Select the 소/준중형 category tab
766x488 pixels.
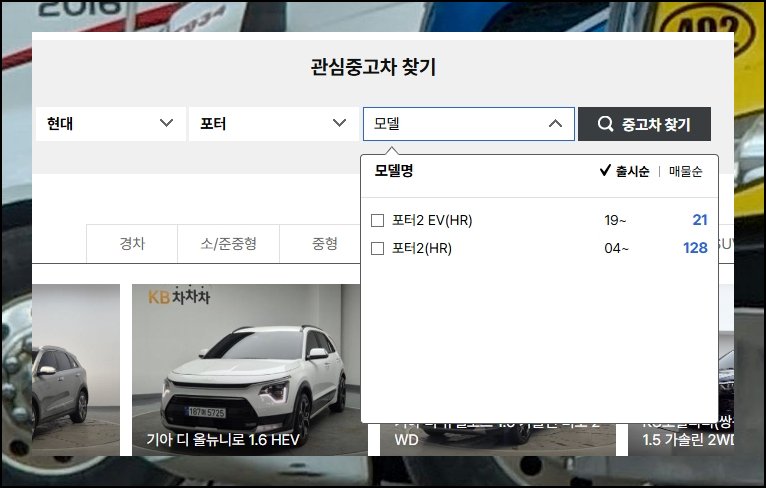tap(229, 244)
